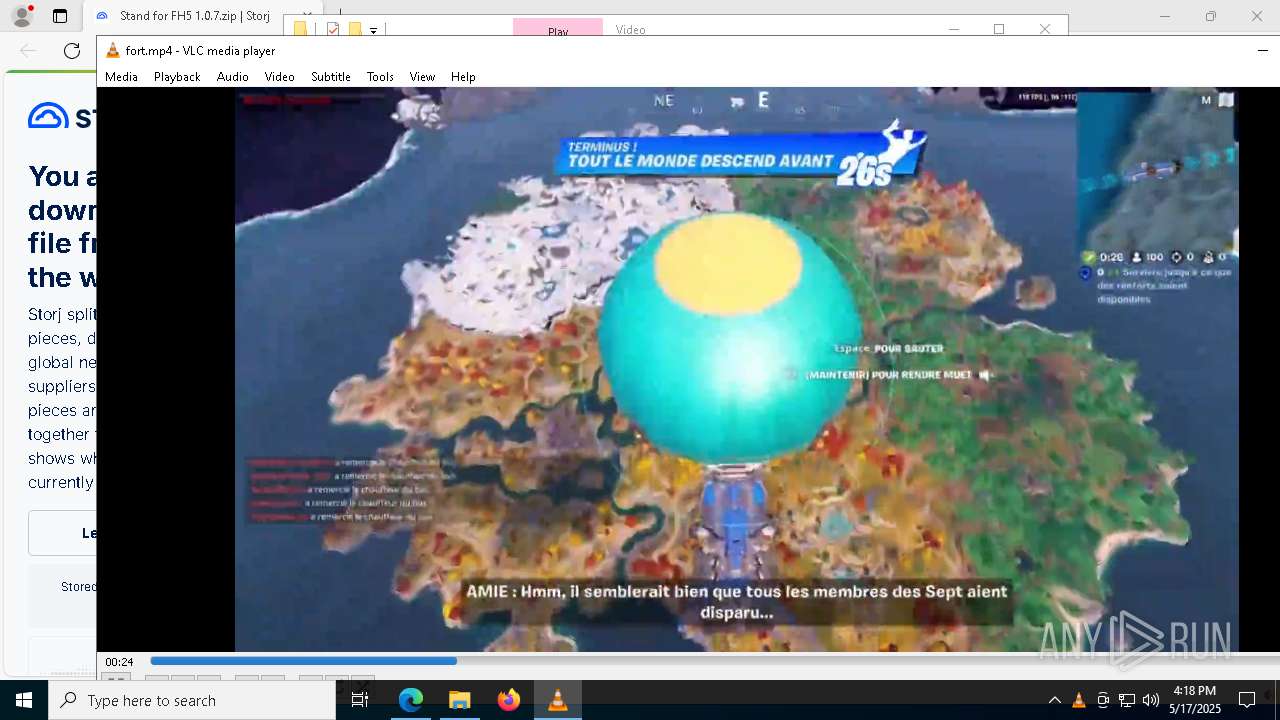Click the Meet Now camera tray icon

click(x=1103, y=700)
